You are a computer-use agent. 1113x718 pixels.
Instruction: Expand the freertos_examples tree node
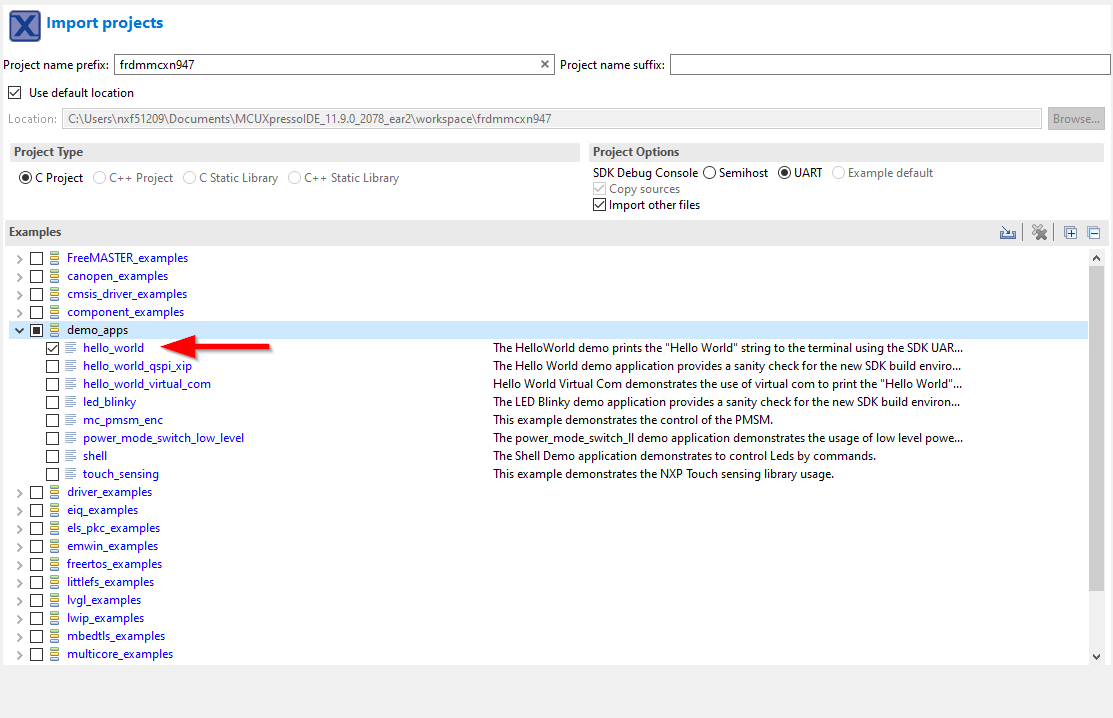point(19,564)
